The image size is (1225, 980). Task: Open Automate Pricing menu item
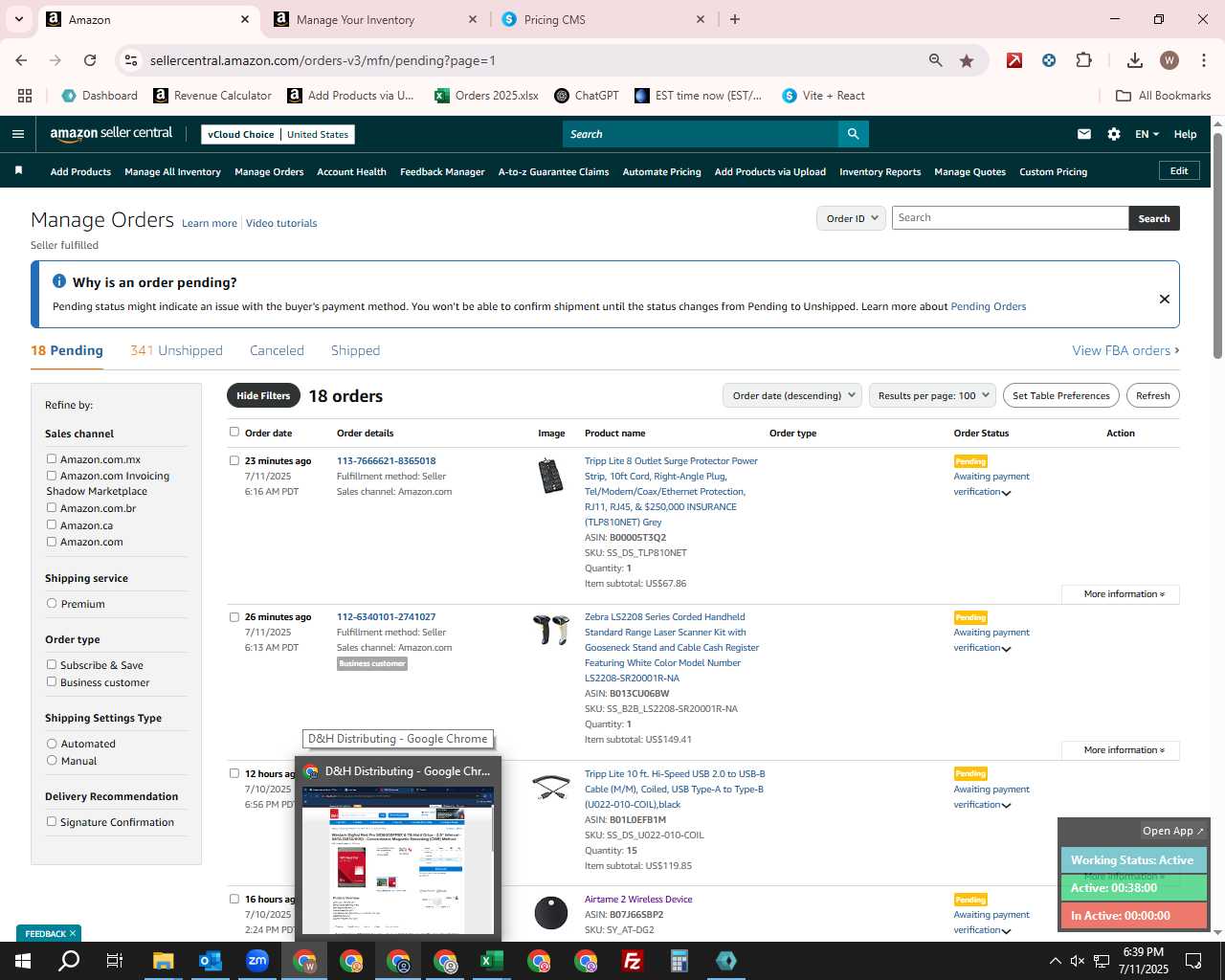pos(661,172)
